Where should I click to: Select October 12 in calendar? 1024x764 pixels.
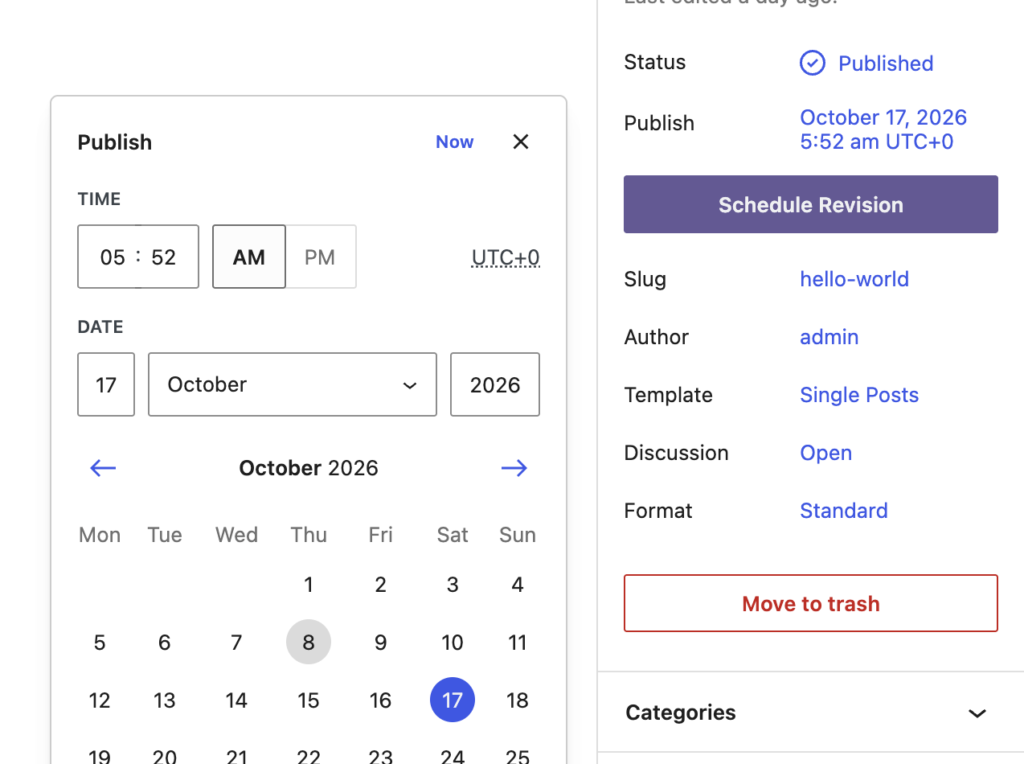tap(99, 700)
